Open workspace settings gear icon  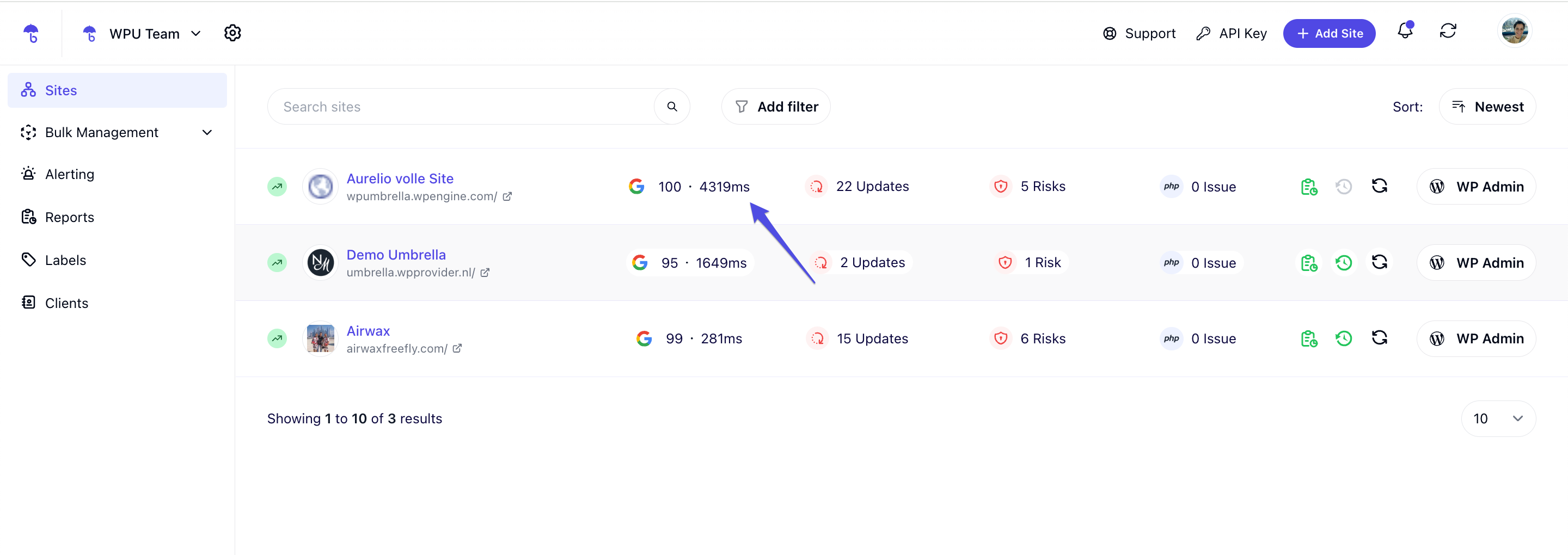click(x=232, y=33)
